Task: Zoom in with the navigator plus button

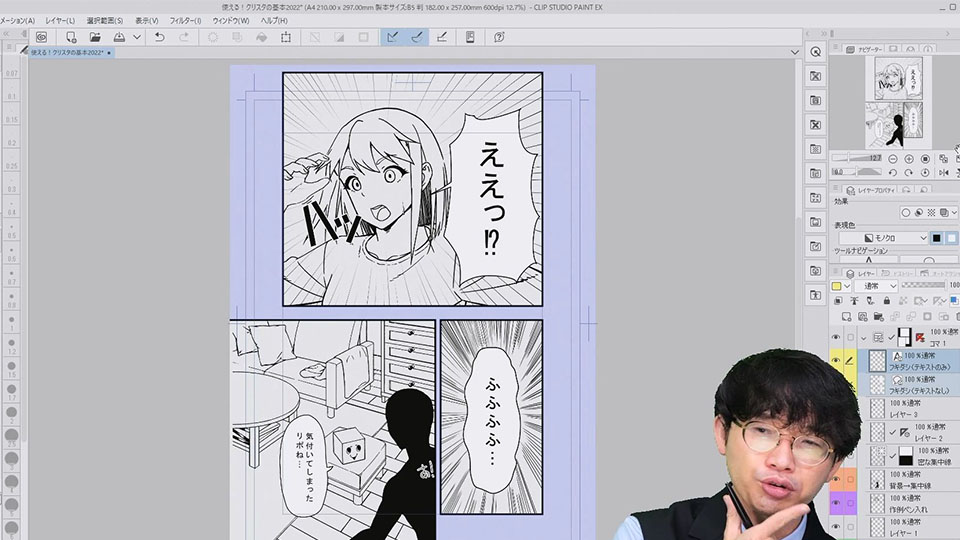Action: pyautogui.click(x=909, y=159)
